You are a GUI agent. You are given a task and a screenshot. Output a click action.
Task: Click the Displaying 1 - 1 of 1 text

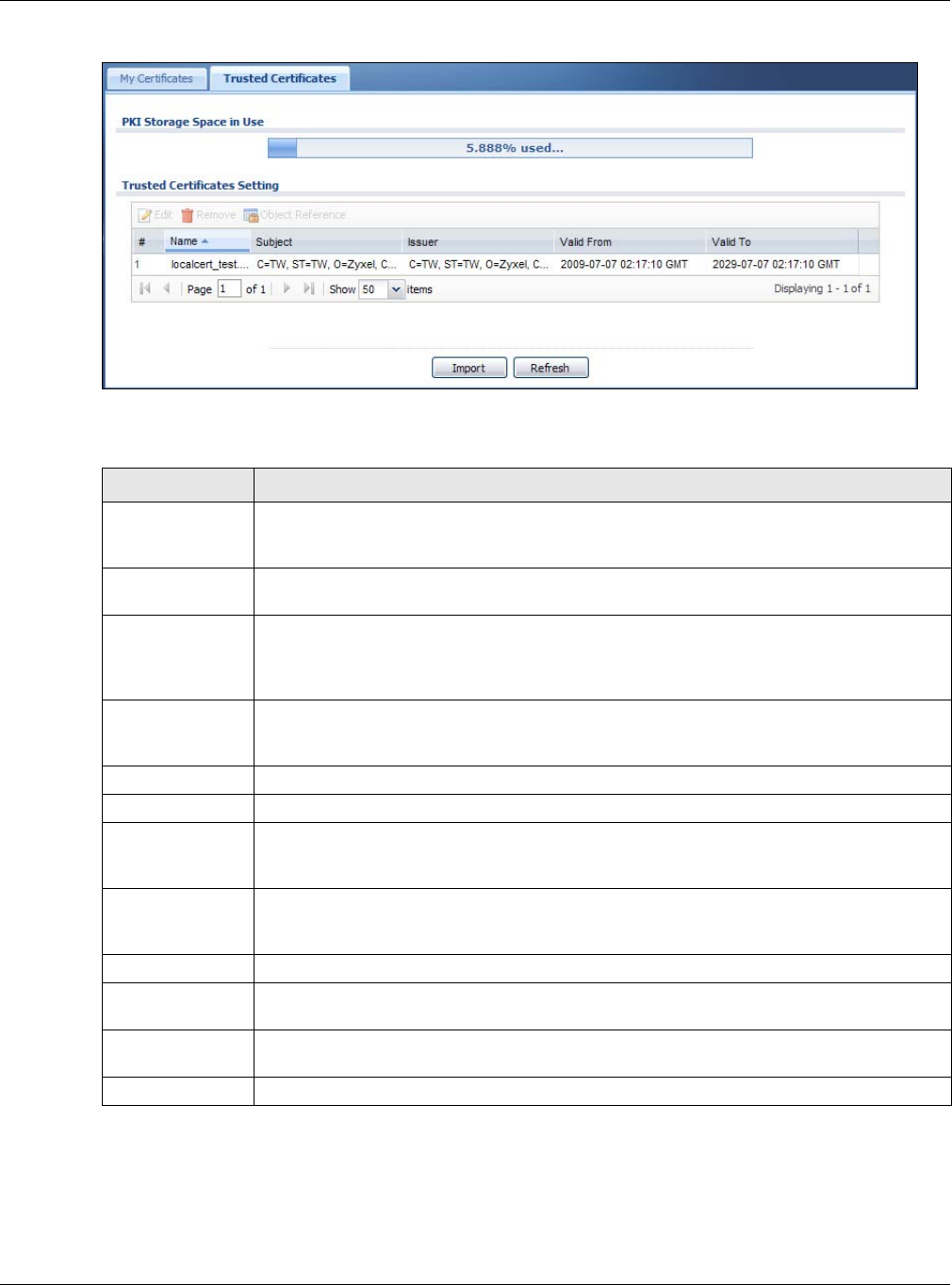point(822,288)
